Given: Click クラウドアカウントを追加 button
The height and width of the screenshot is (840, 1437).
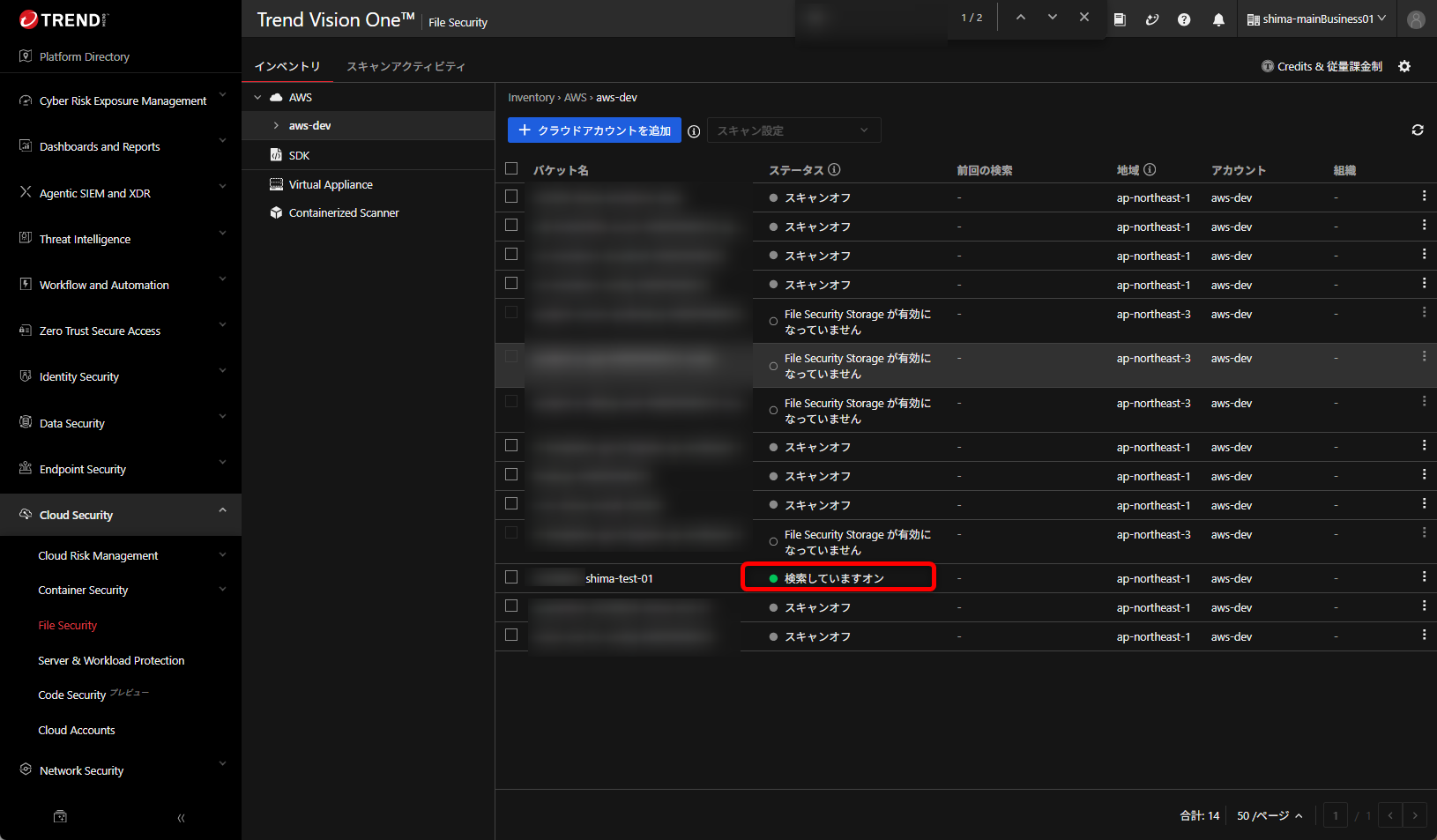Looking at the screenshot, I should click(594, 130).
